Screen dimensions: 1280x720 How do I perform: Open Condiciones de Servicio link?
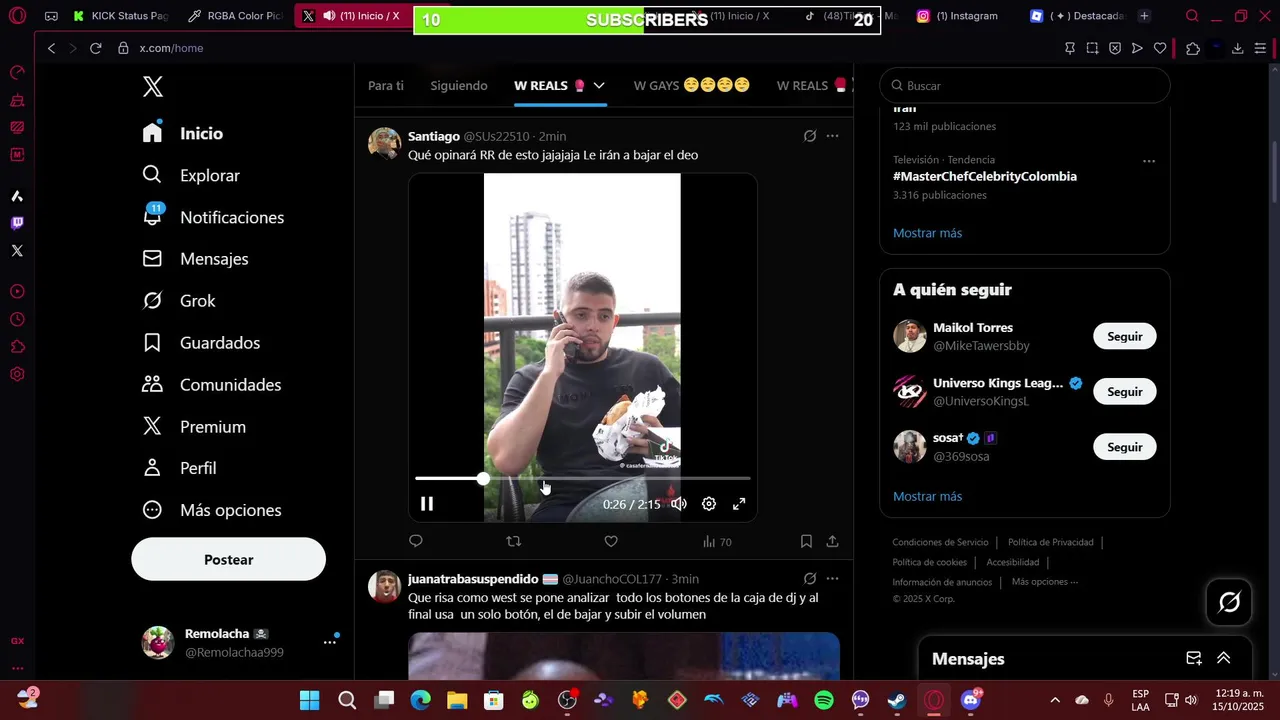click(940, 542)
